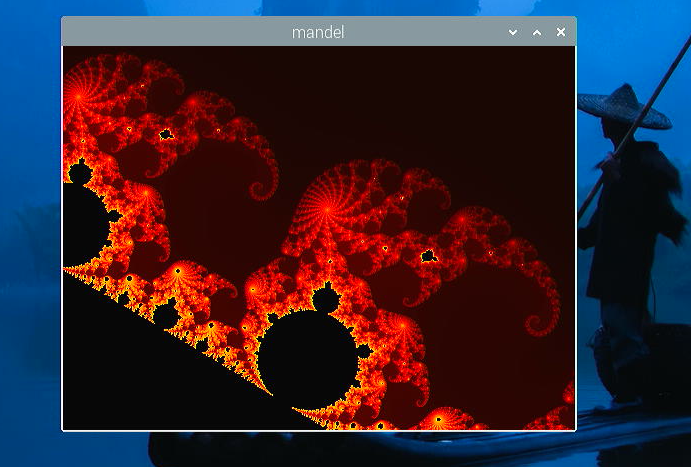
Task: Click the small black bulb above the left cardioid
Action: tap(80, 174)
